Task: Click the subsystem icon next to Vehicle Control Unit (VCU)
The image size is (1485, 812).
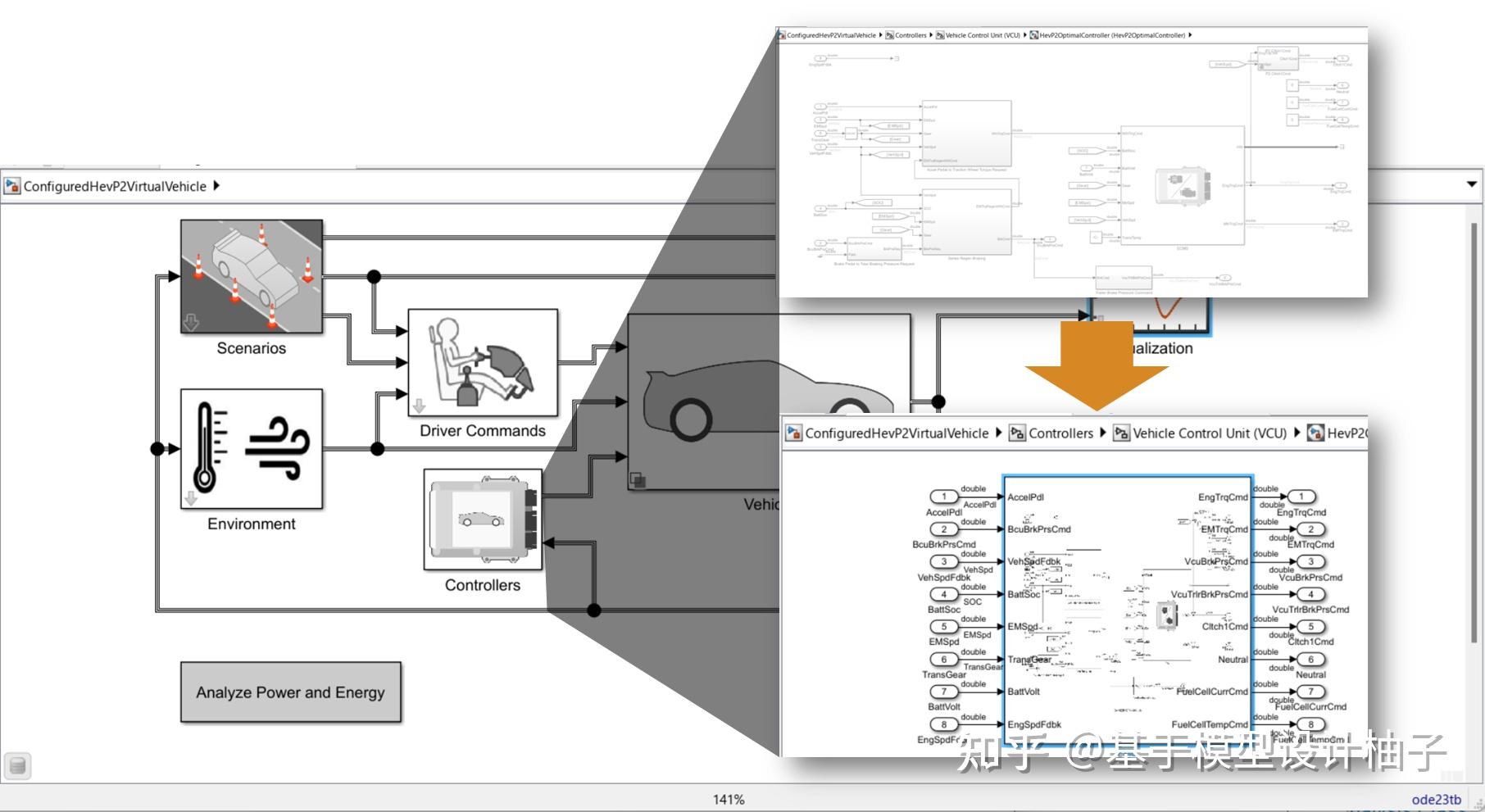Action: (x=1119, y=433)
